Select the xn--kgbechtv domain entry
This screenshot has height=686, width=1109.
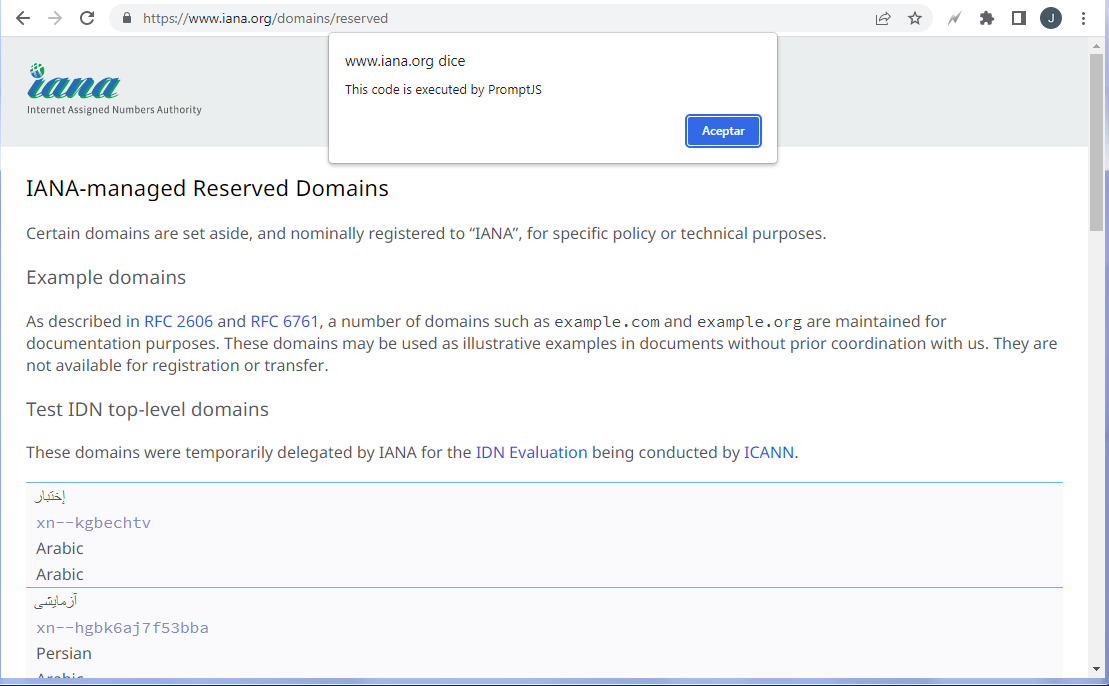point(93,523)
